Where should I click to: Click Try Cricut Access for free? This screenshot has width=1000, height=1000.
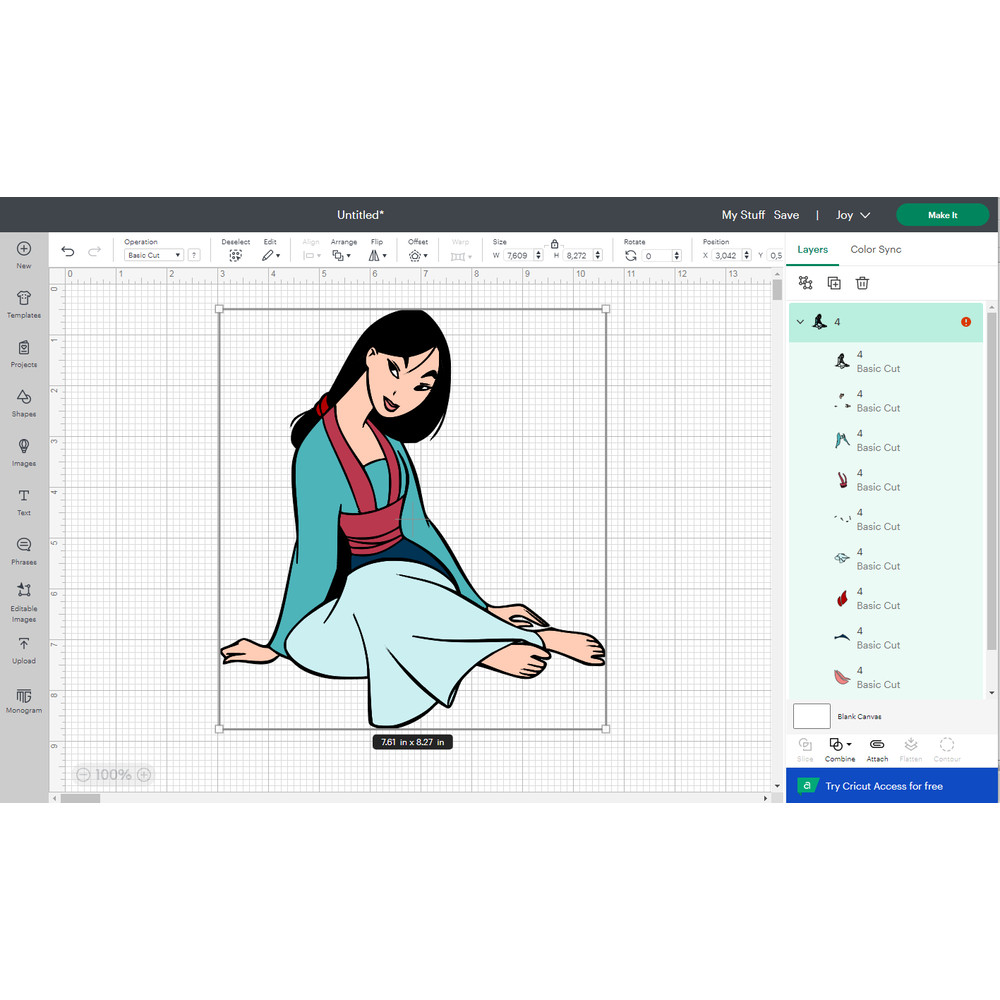(891, 786)
